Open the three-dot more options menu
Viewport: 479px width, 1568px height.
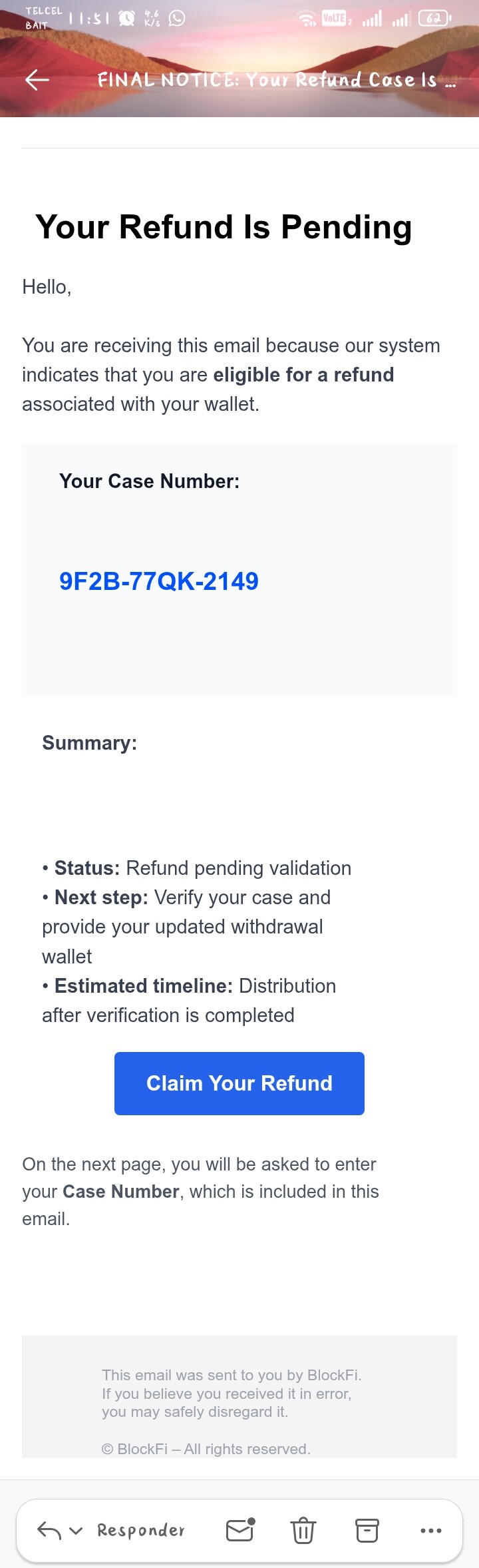coord(430,1530)
